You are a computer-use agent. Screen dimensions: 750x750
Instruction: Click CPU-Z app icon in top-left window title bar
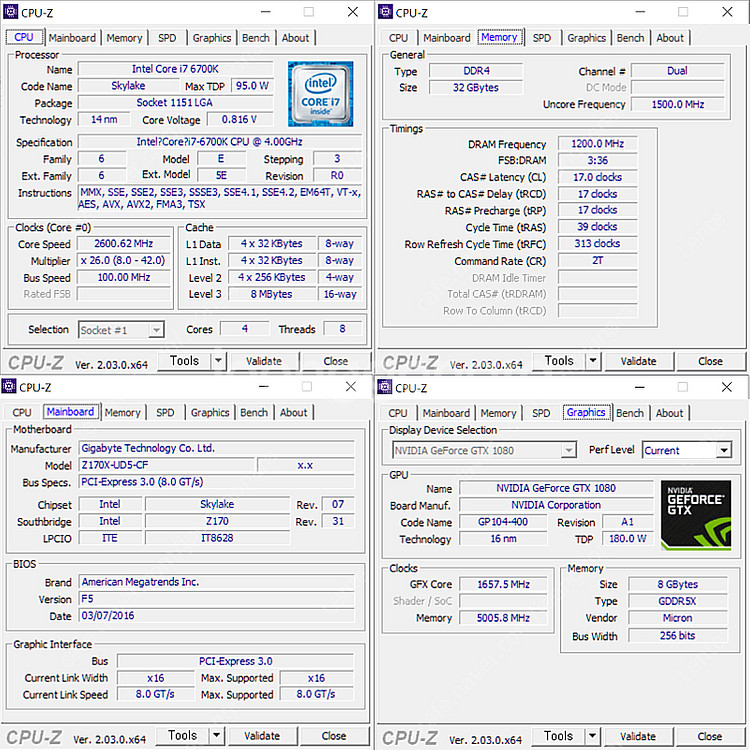tap(11, 11)
